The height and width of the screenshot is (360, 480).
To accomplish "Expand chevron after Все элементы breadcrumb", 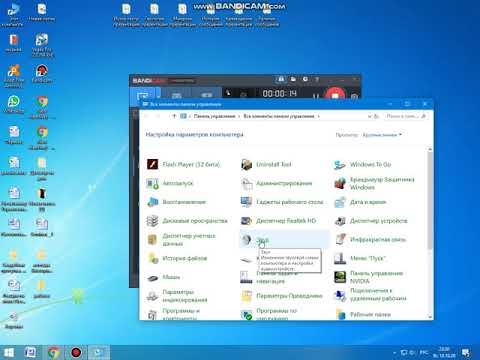I will coord(318,116).
